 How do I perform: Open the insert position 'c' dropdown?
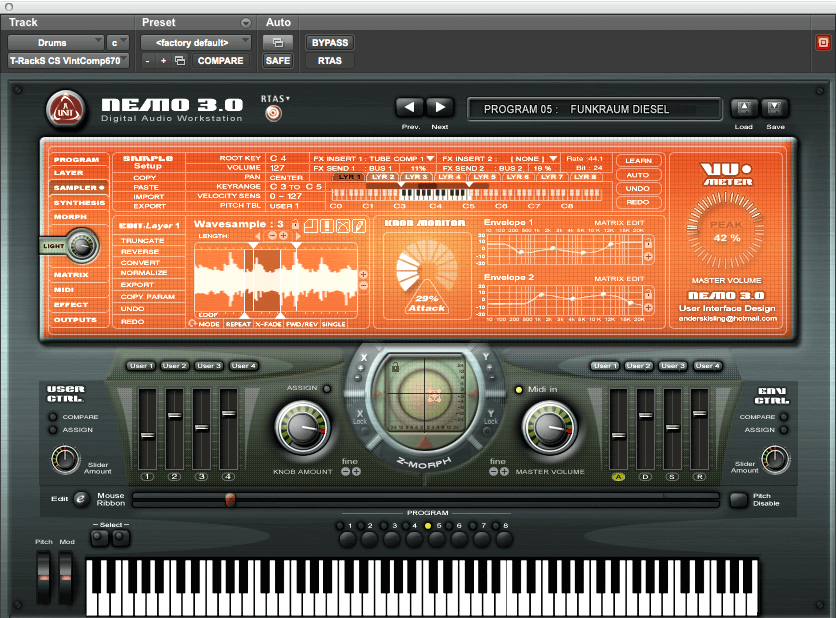click(x=118, y=43)
